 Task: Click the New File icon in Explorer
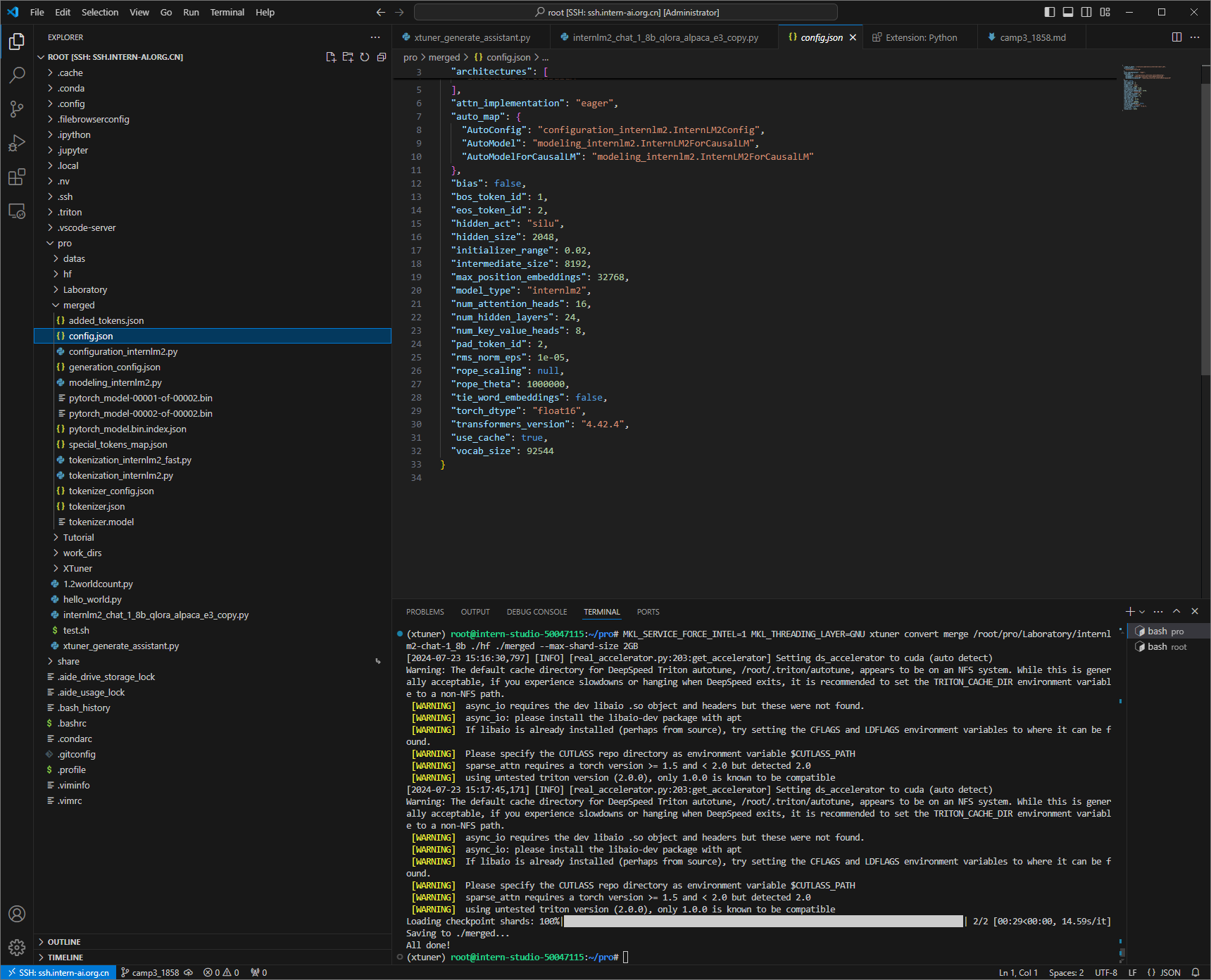(331, 57)
